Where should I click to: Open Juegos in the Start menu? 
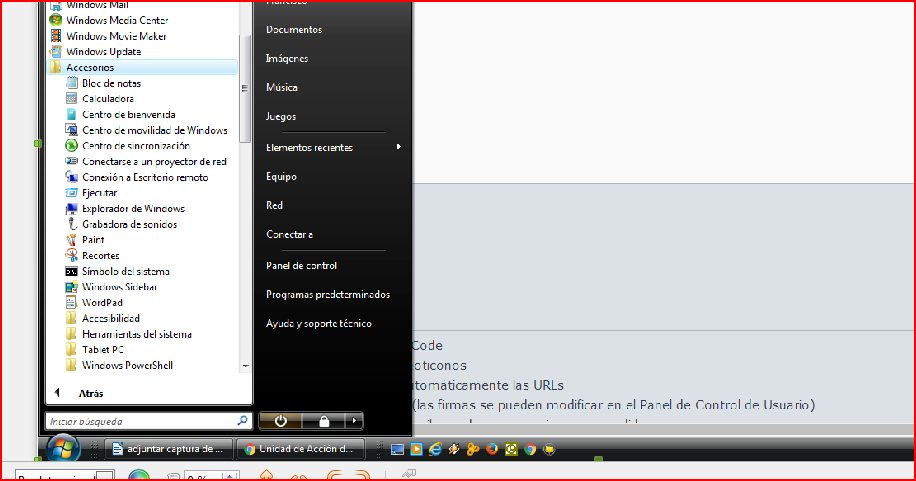point(281,116)
